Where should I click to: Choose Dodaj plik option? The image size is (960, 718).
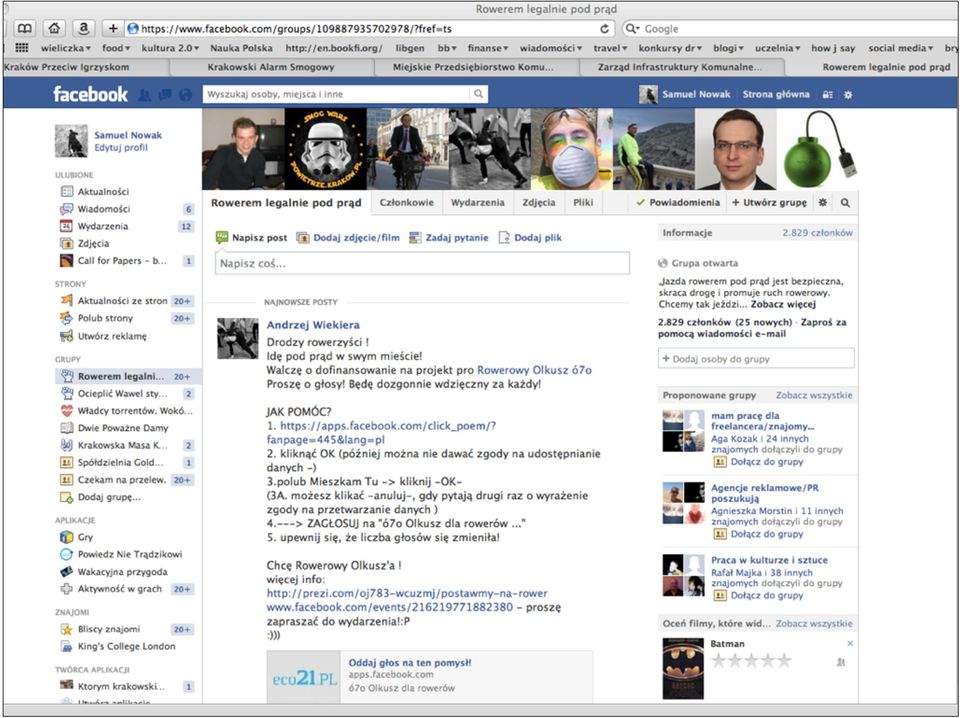tap(530, 237)
